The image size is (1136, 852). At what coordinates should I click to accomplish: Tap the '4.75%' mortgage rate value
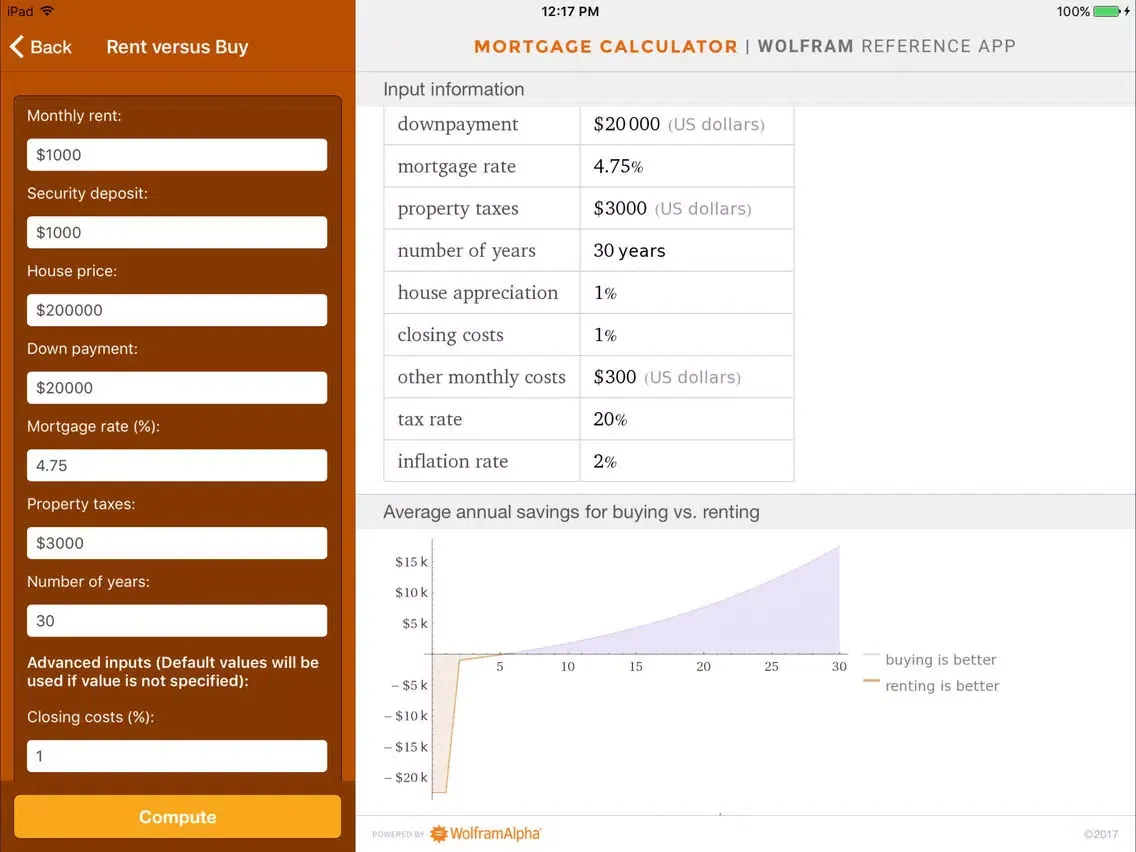(x=618, y=167)
